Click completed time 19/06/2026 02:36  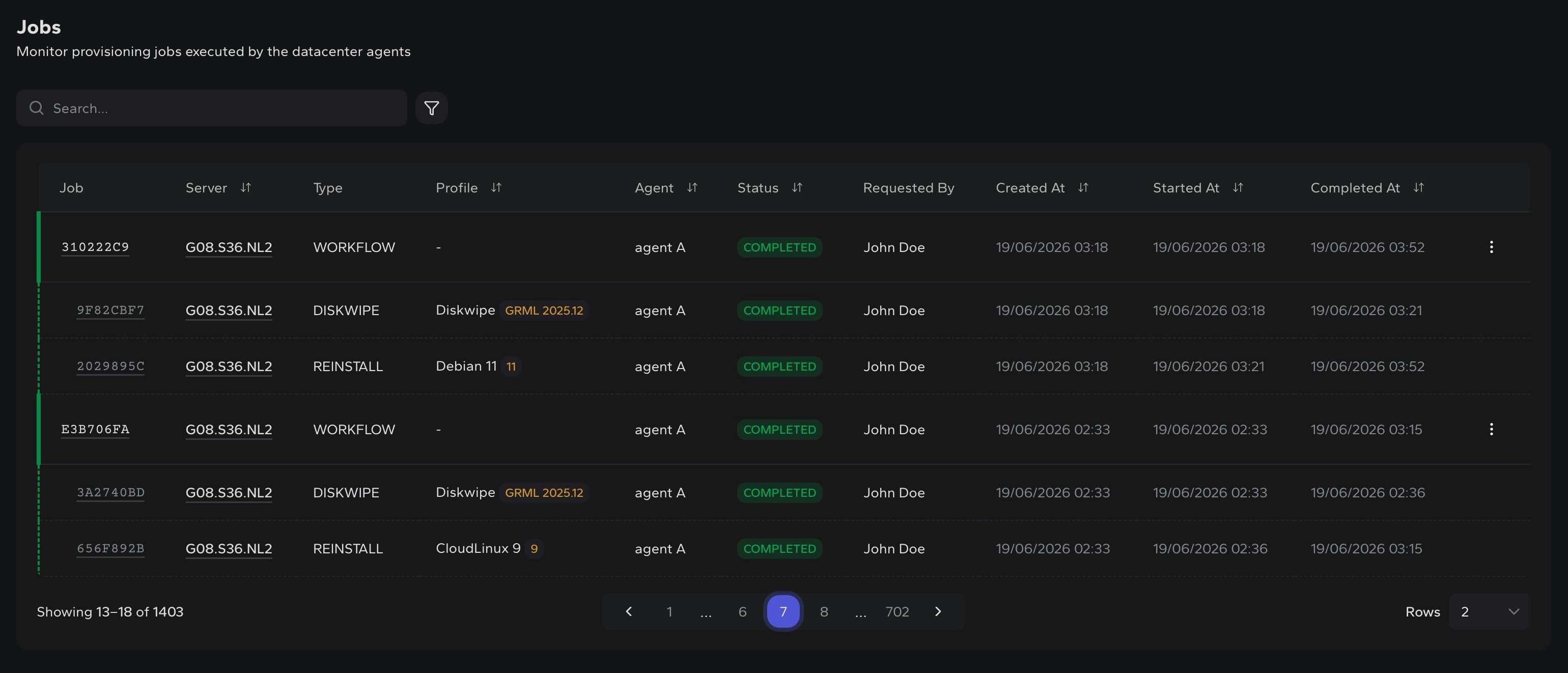[1367, 493]
